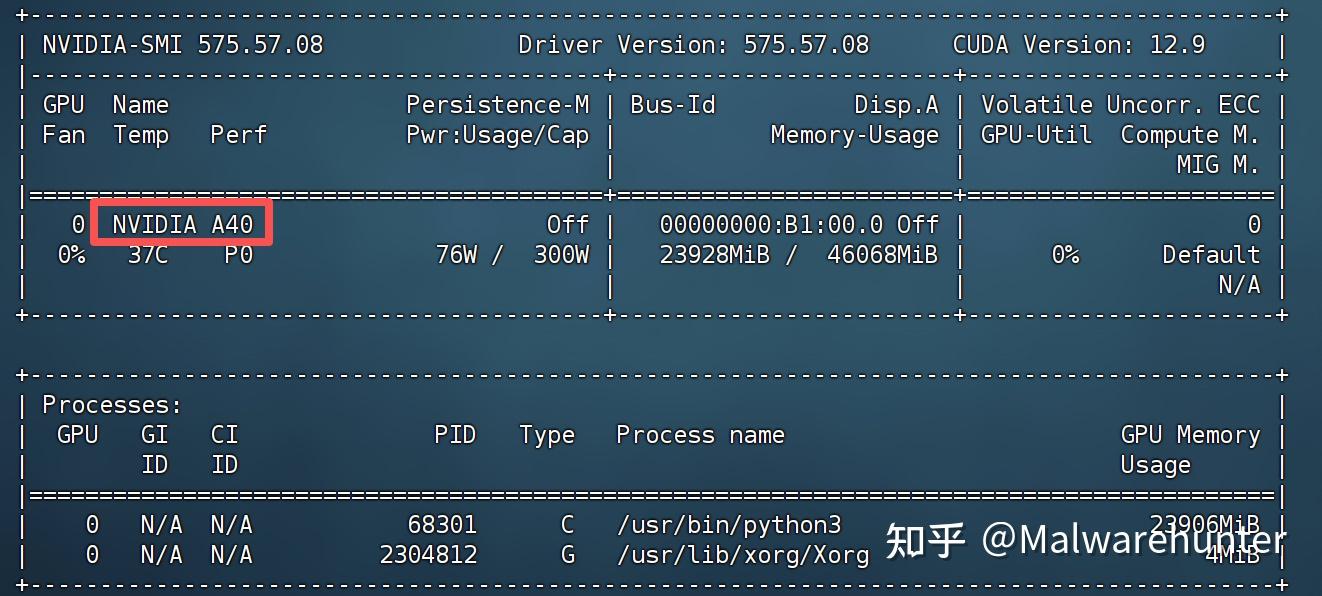Click the GPU-Util 0% value

[1063, 254]
